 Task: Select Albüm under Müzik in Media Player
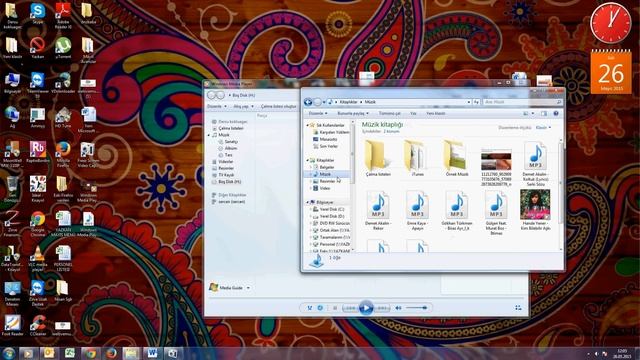click(228, 149)
